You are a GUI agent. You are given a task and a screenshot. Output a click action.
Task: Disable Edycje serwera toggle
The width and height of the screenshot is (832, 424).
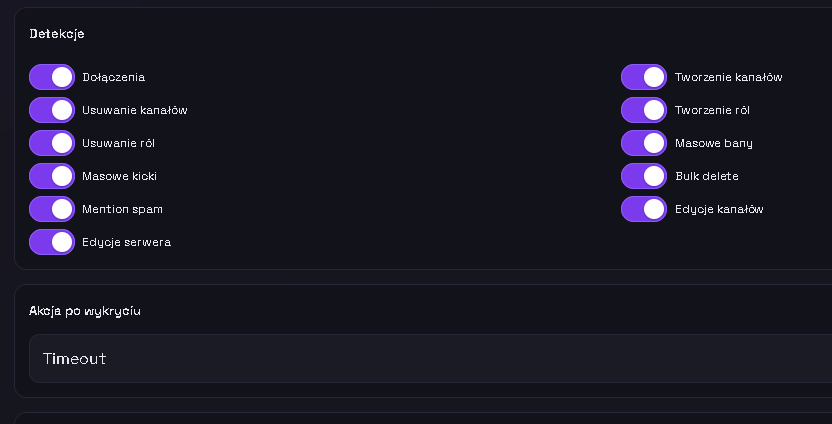point(52,242)
